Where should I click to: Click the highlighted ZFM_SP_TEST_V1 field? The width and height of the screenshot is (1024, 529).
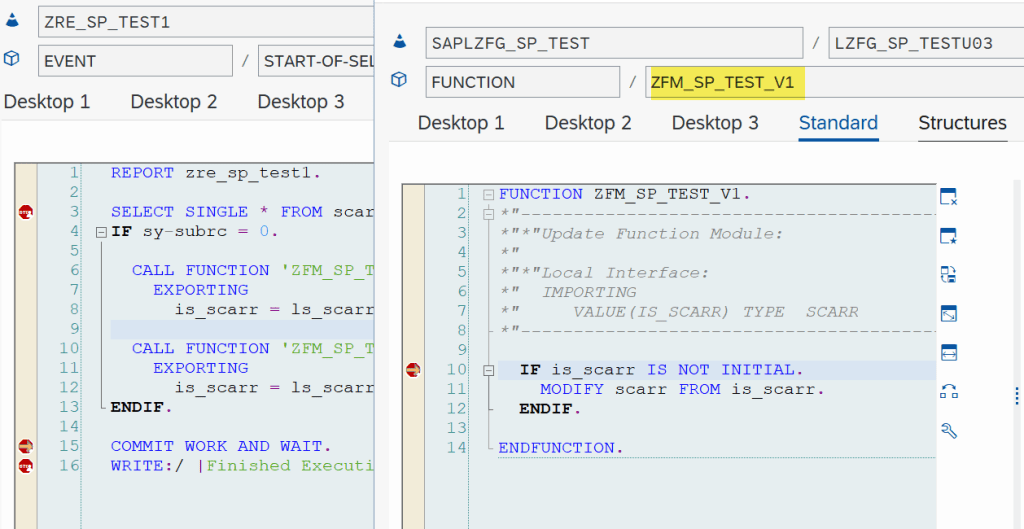pyautogui.click(x=835, y=82)
